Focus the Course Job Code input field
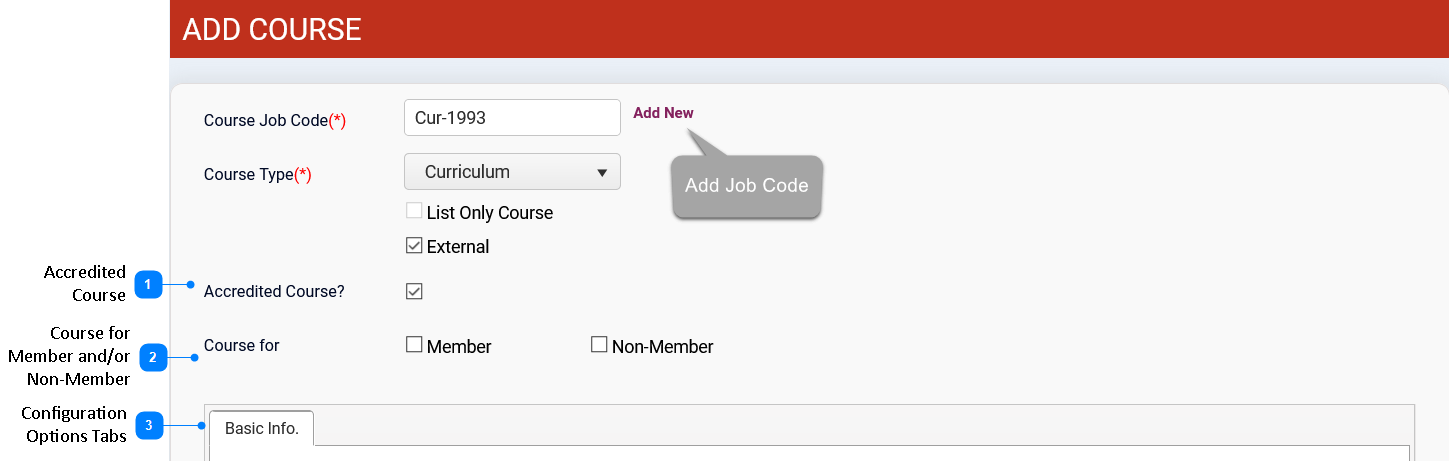The image size is (1449, 461). (x=512, y=118)
